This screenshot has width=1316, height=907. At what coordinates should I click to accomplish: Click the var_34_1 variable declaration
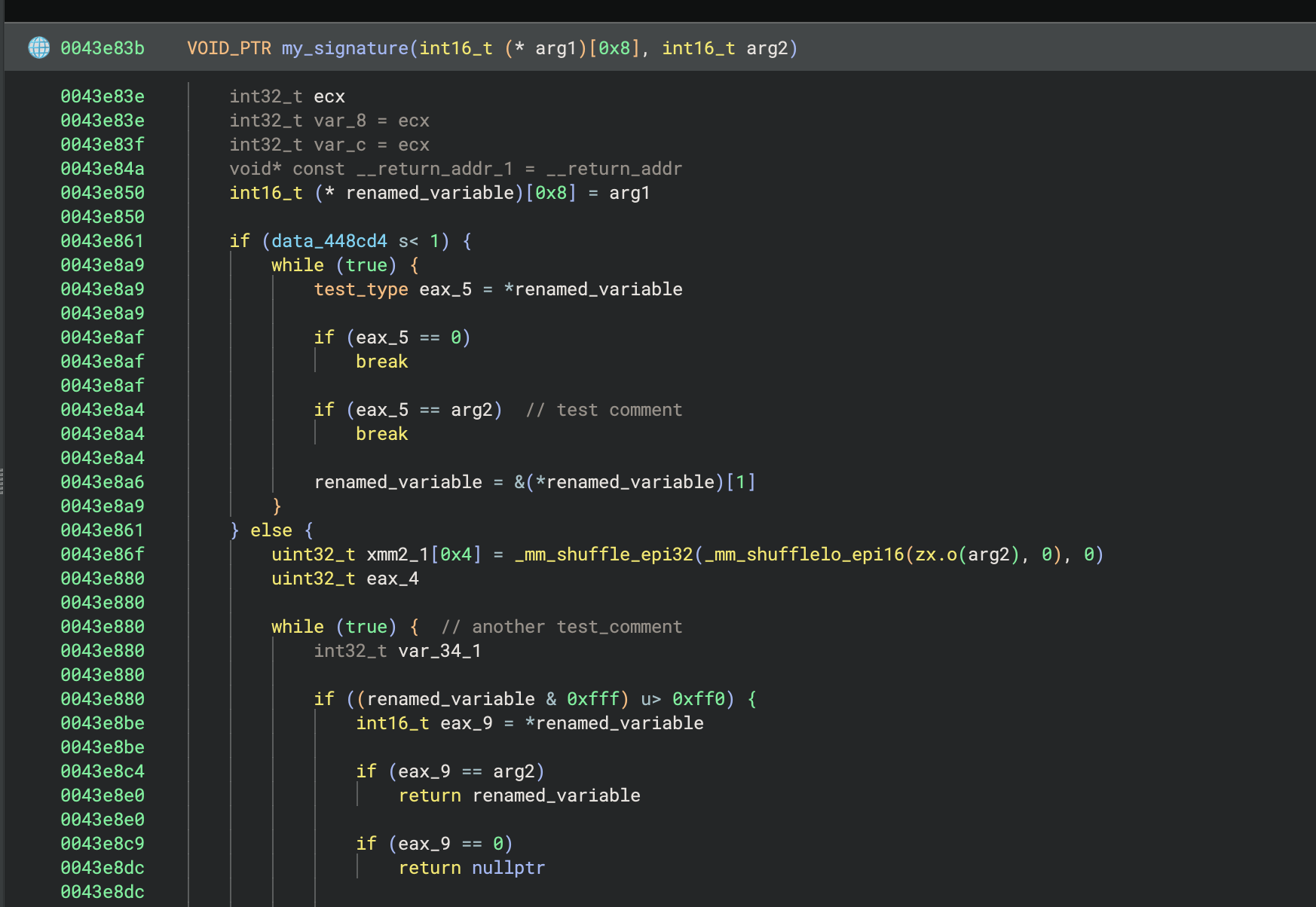coord(439,651)
